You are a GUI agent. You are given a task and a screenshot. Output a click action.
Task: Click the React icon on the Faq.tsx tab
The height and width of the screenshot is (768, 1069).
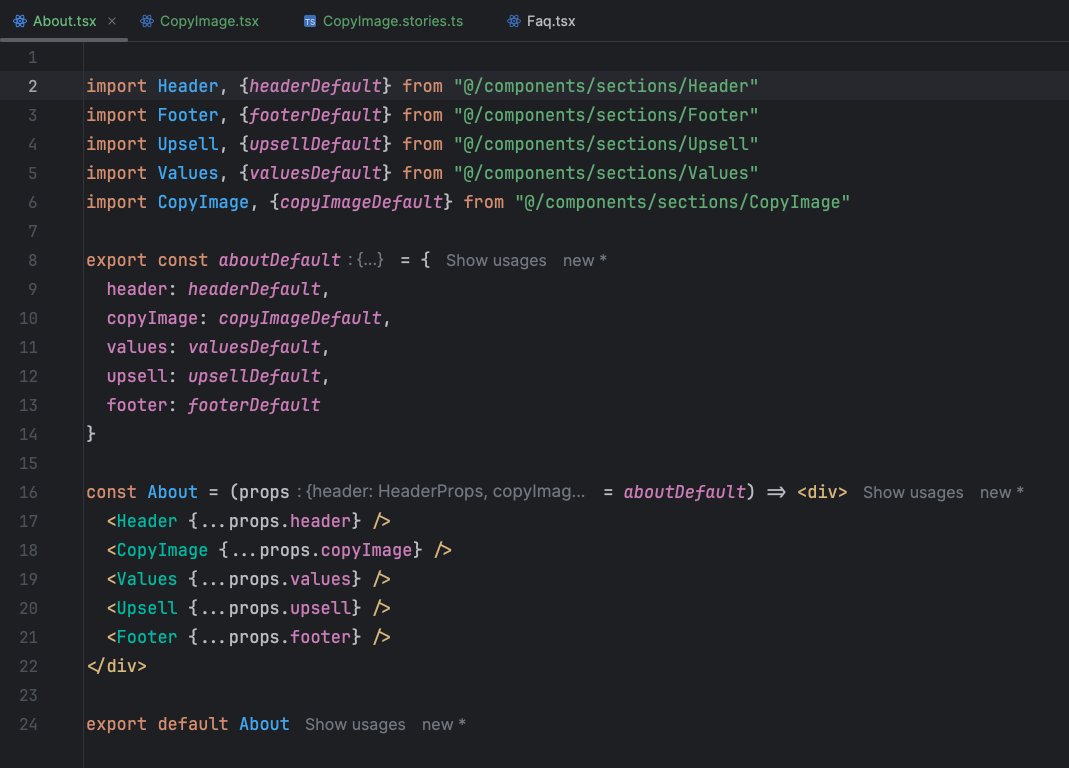[x=512, y=19]
